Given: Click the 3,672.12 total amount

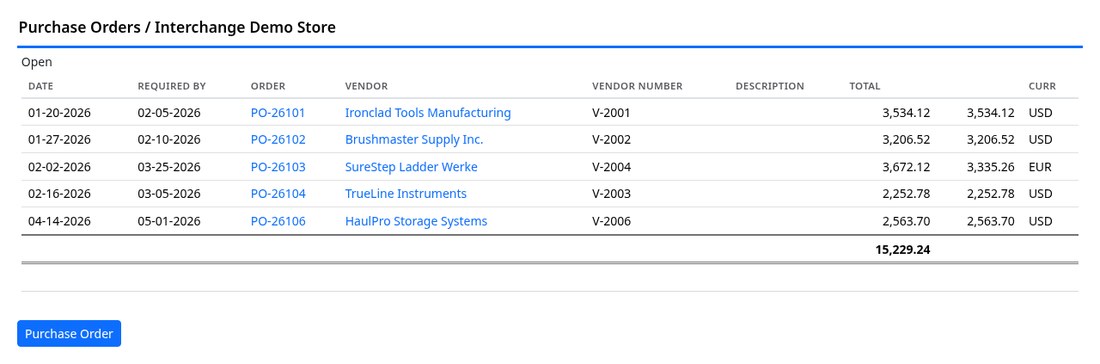Looking at the screenshot, I should [906, 167].
